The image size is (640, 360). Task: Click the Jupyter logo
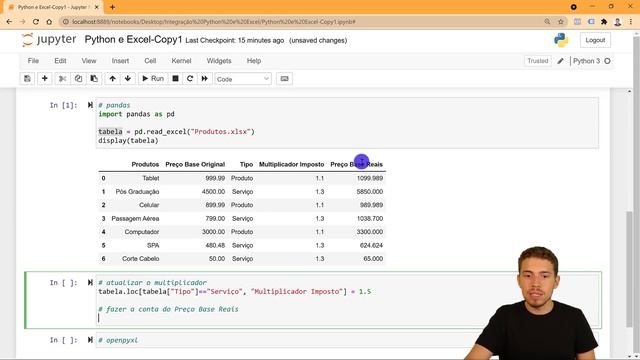click(x=49, y=40)
